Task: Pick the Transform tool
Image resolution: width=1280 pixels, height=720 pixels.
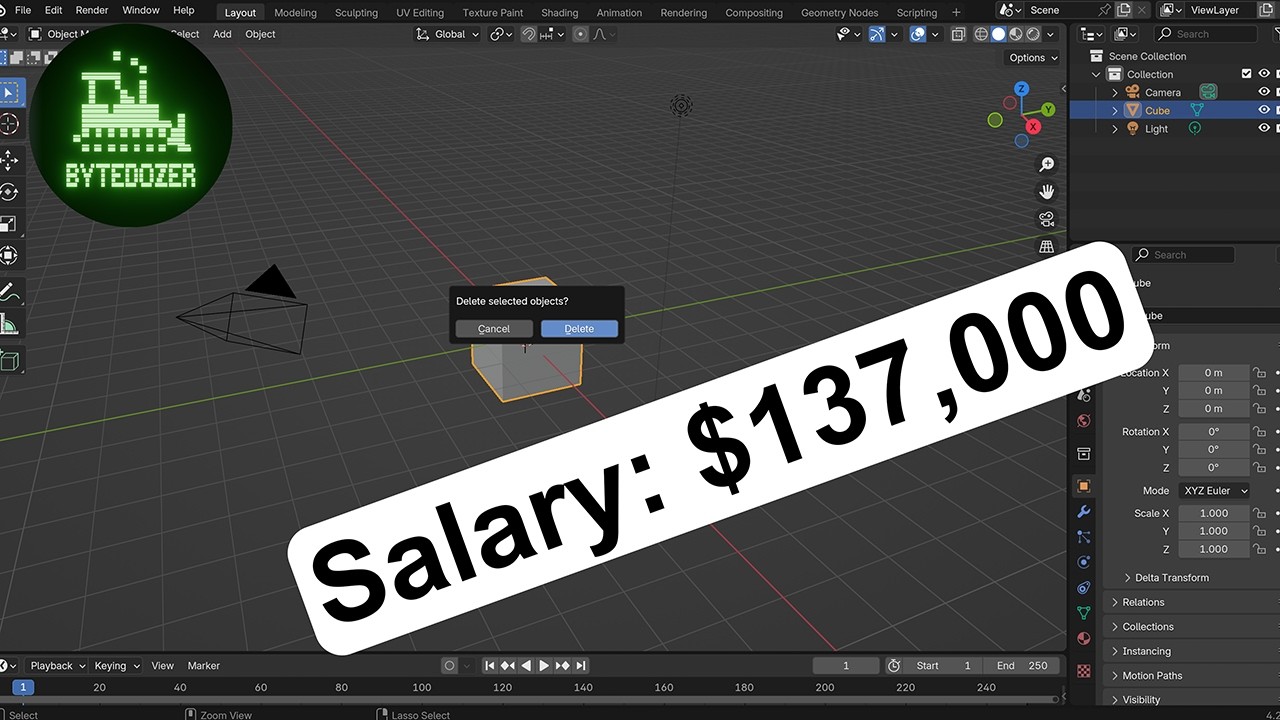Action: coord(9,256)
